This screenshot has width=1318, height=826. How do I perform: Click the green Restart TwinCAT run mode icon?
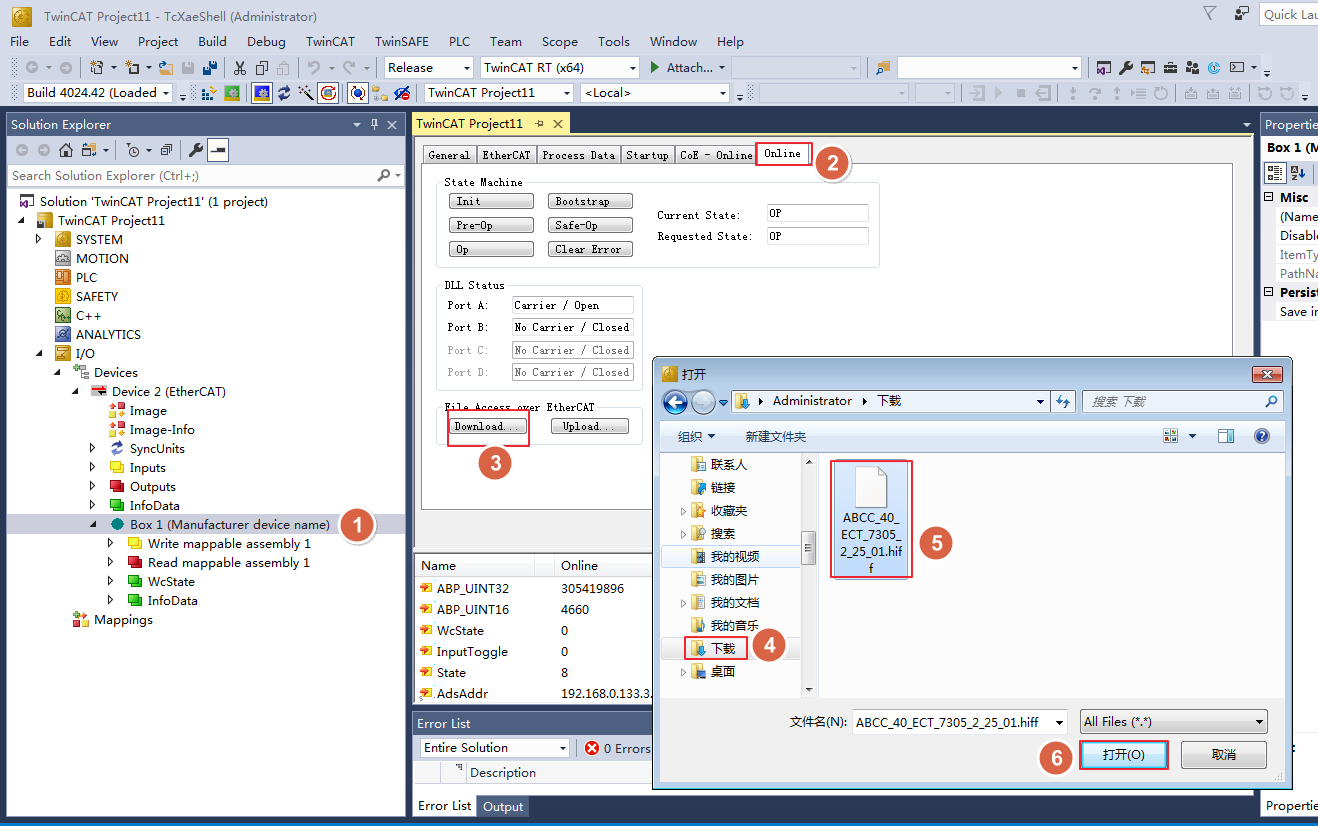(232, 93)
